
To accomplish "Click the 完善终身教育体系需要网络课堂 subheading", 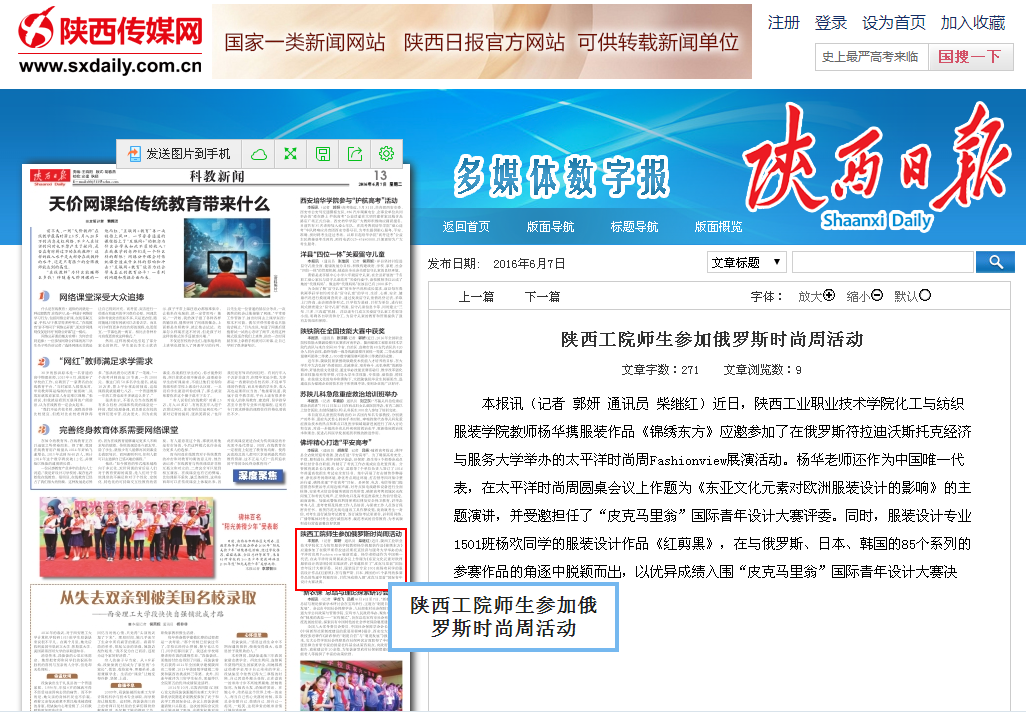I will [x=118, y=430].
